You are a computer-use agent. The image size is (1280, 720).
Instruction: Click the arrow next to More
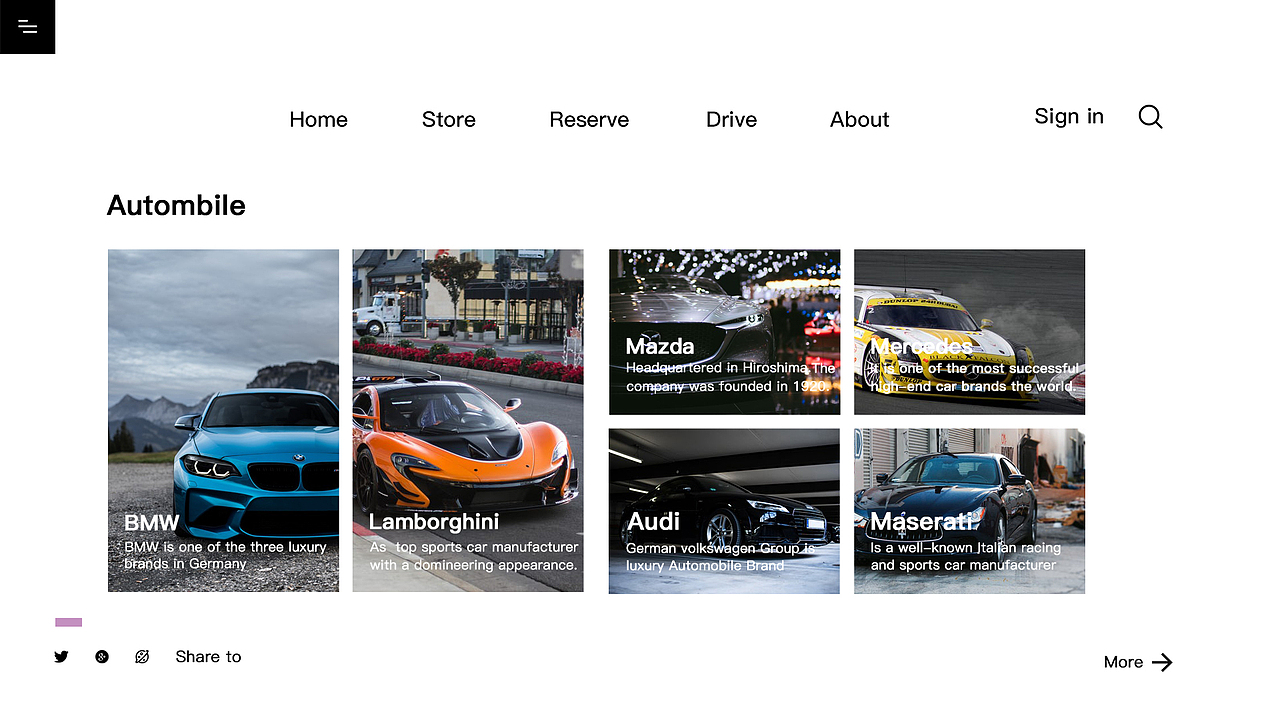(x=1162, y=662)
